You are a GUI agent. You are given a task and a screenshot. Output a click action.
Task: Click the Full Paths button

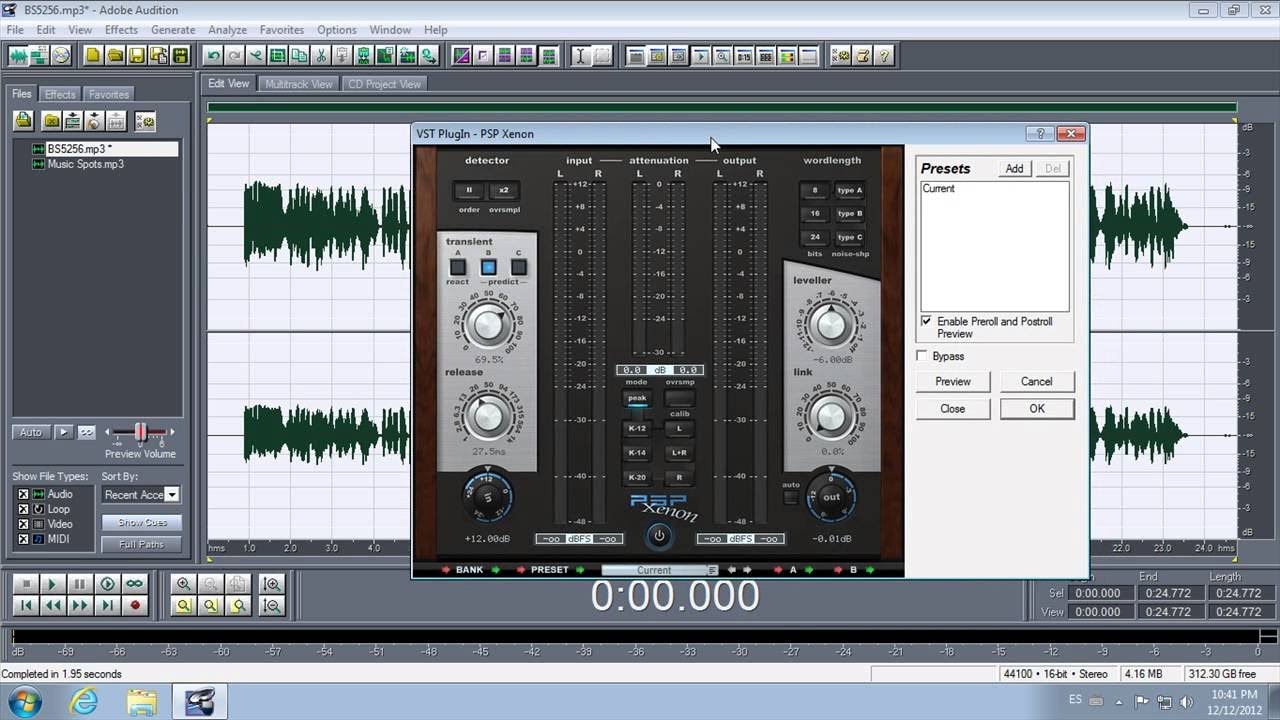(x=143, y=544)
